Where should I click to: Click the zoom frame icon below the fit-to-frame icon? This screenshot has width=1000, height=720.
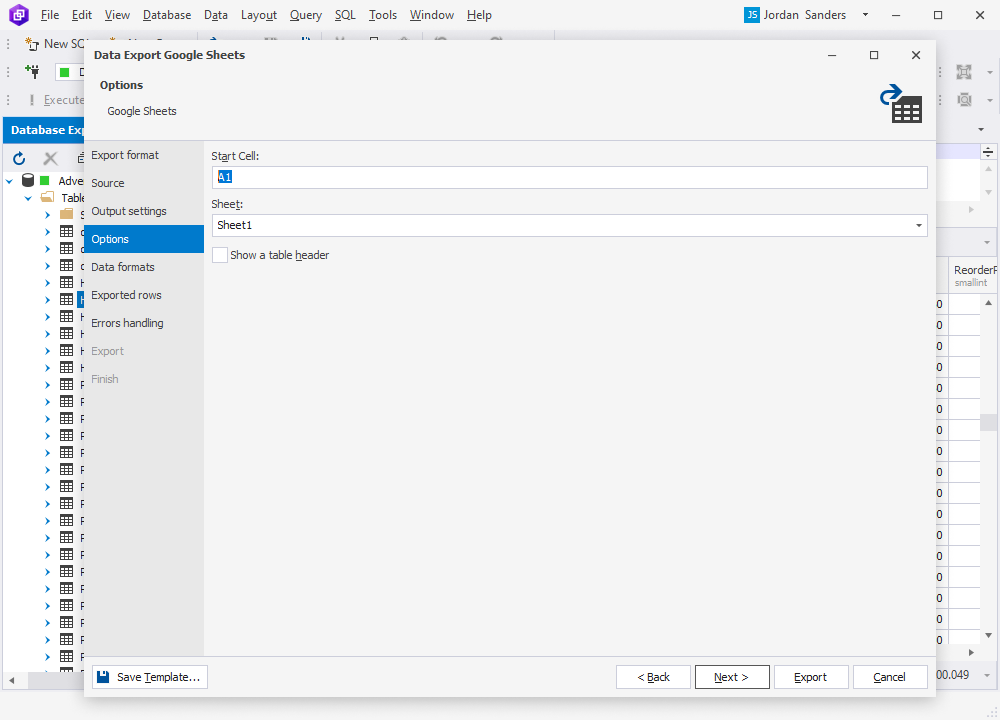964,99
